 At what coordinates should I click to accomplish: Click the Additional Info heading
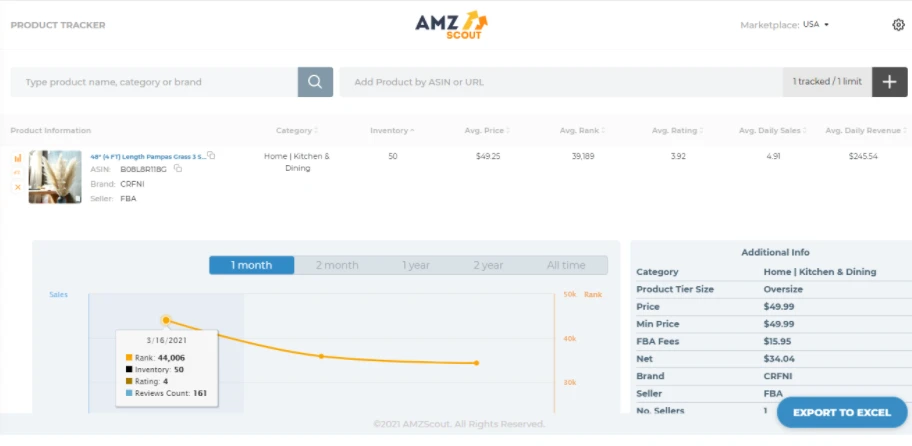tap(775, 252)
